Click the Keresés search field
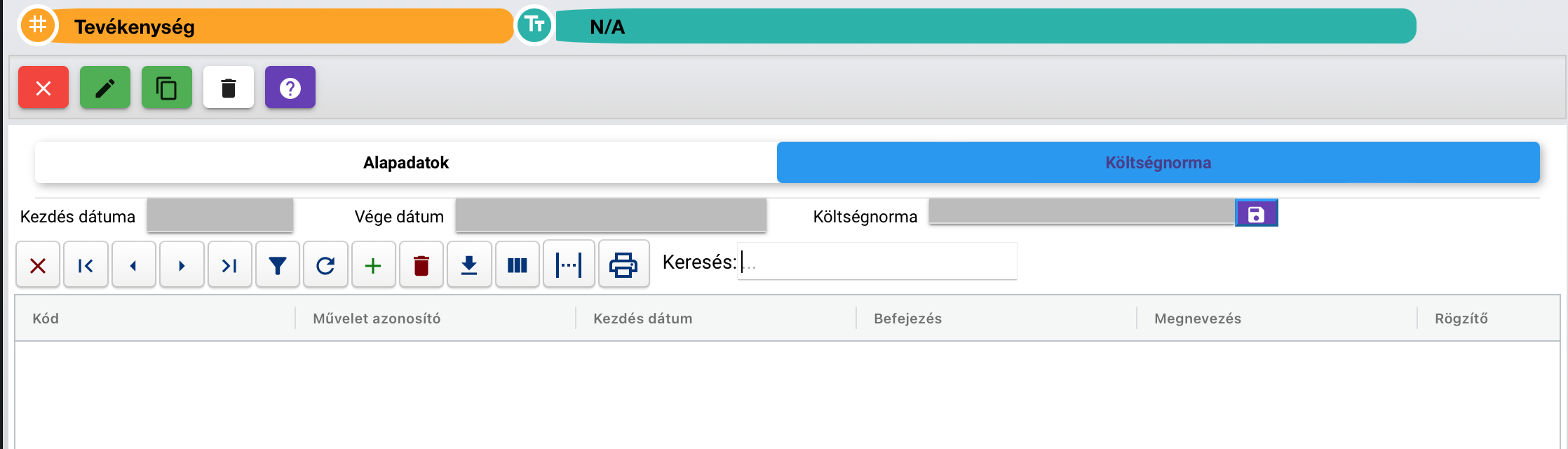This screenshot has width=1568, height=449. (x=877, y=262)
